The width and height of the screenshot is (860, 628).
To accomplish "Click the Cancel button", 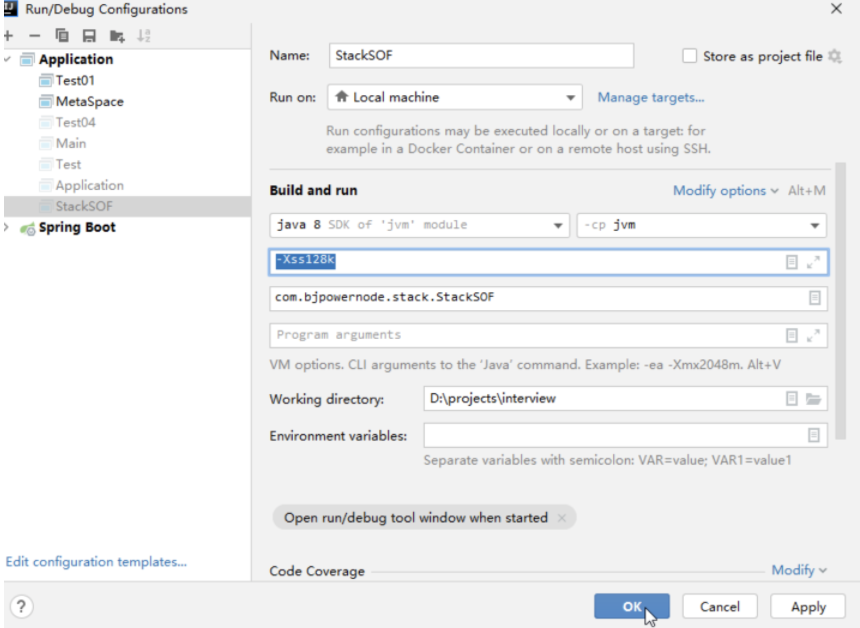I will [720, 607].
